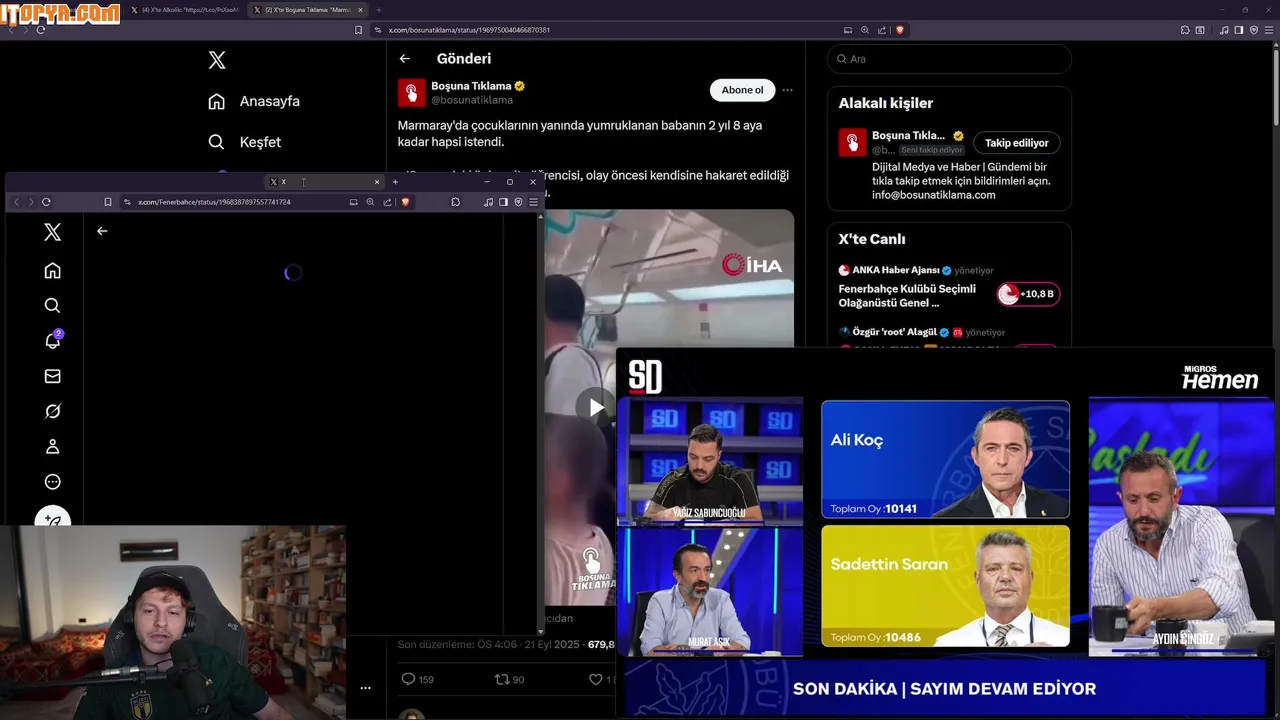Click new post compose button in front window
The image size is (1280, 720).
pos(53,519)
